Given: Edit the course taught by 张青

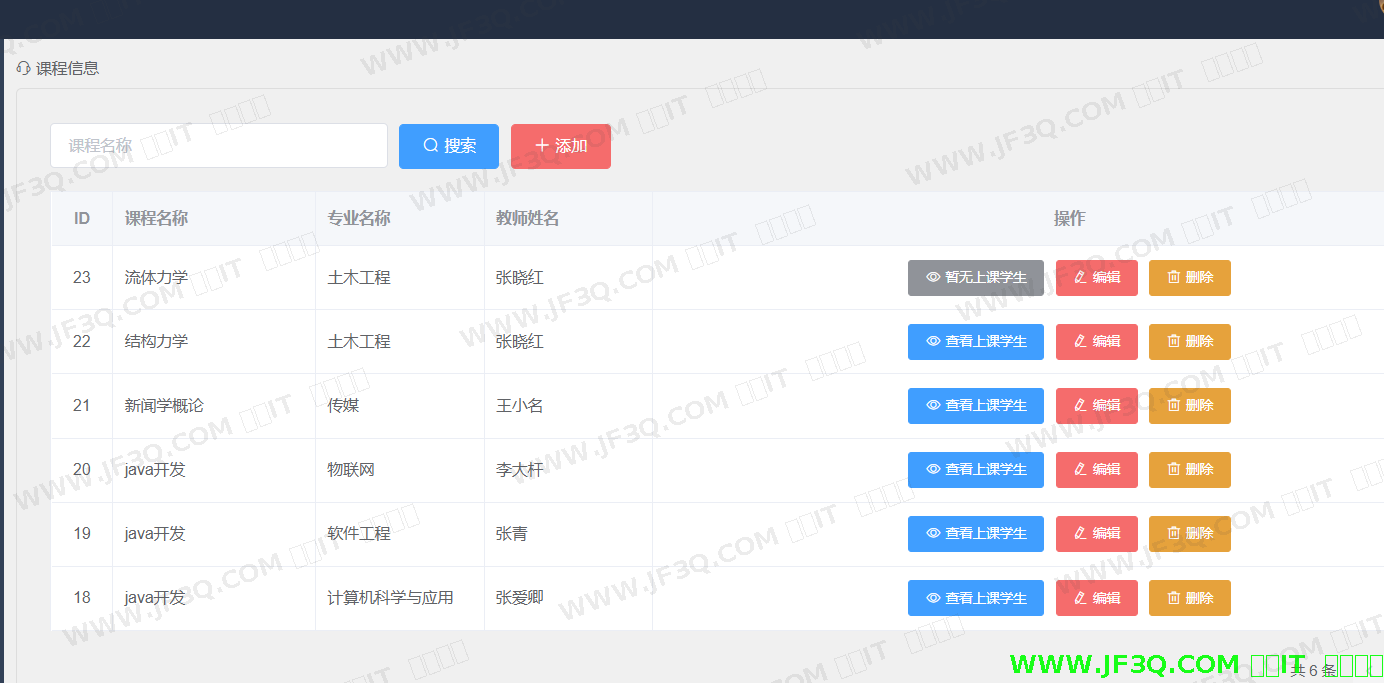Looking at the screenshot, I should (x=1096, y=534).
